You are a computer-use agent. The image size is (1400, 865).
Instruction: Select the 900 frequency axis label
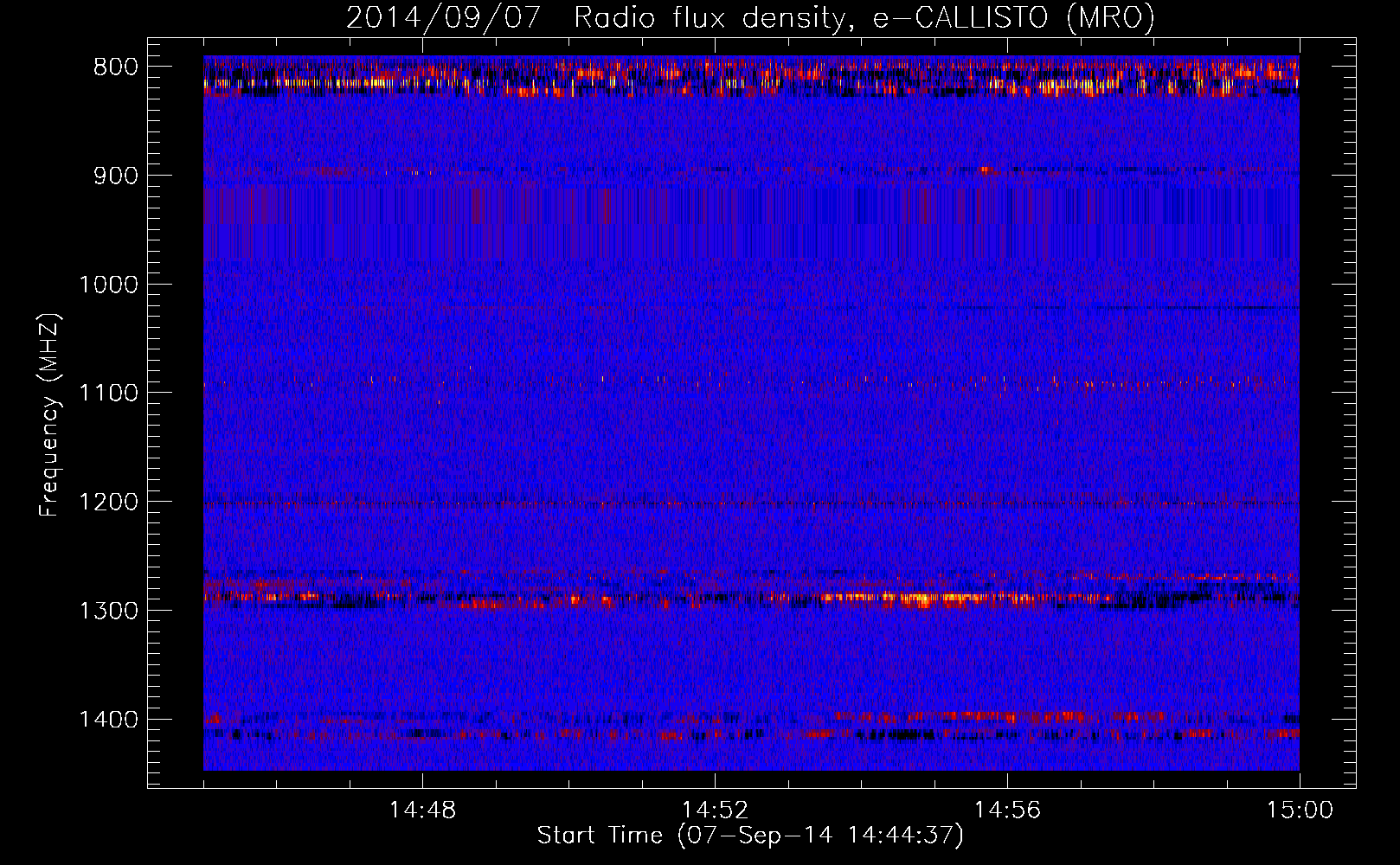click(115, 176)
